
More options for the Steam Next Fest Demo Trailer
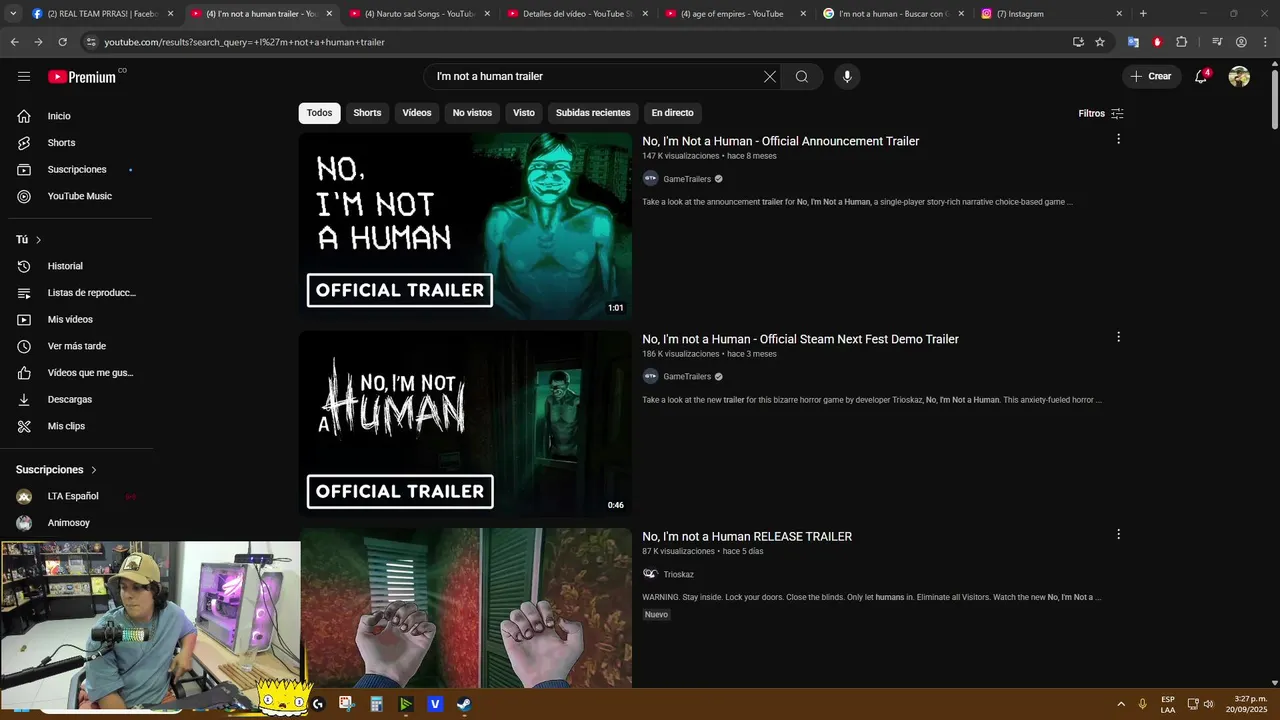[x=1118, y=337]
